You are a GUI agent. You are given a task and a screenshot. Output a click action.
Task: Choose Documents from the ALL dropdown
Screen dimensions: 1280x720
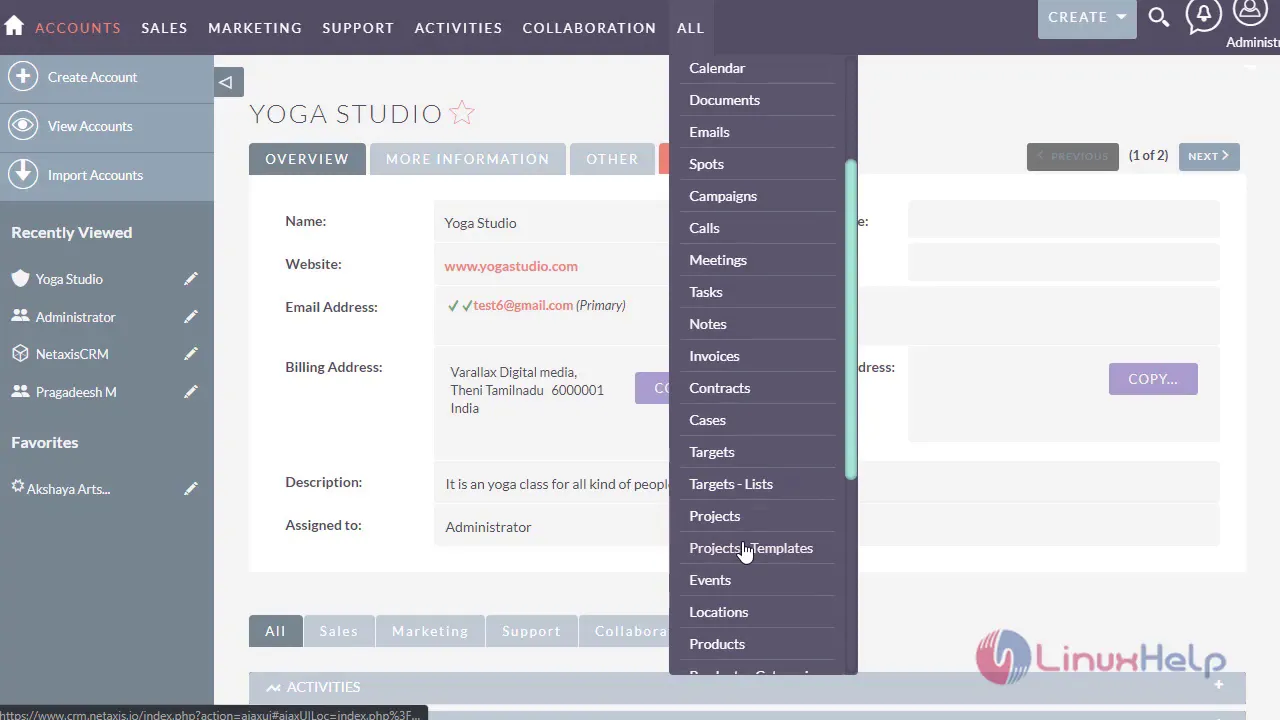tap(724, 100)
